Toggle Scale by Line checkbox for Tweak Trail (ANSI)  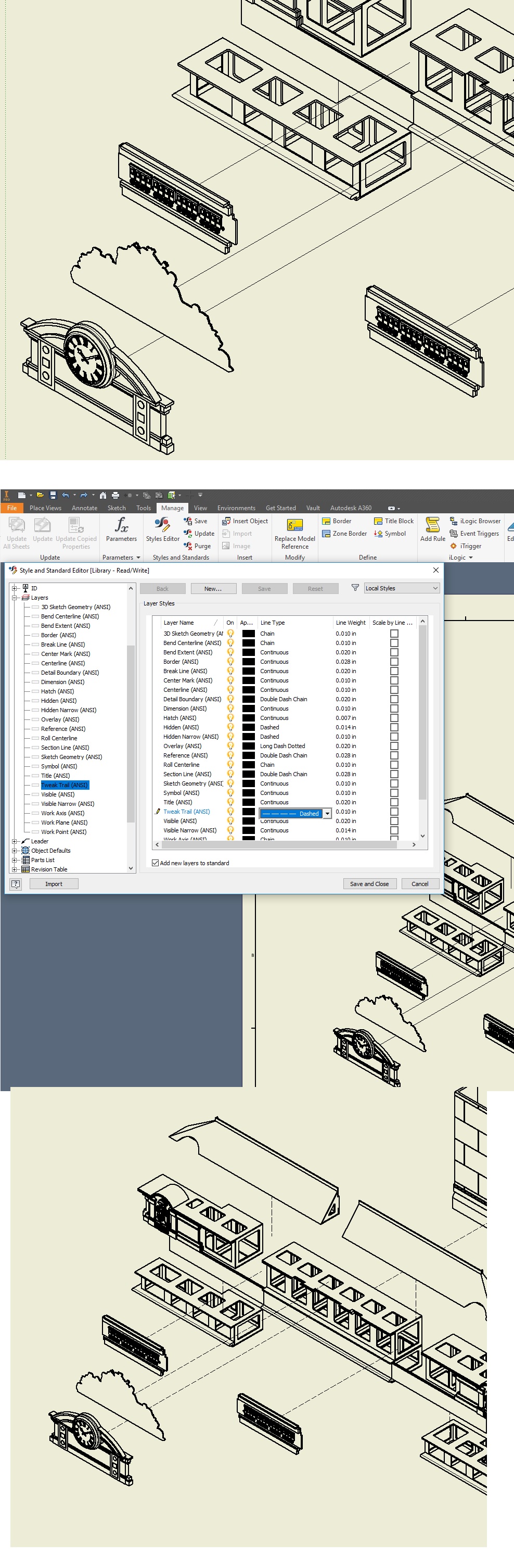point(394,812)
